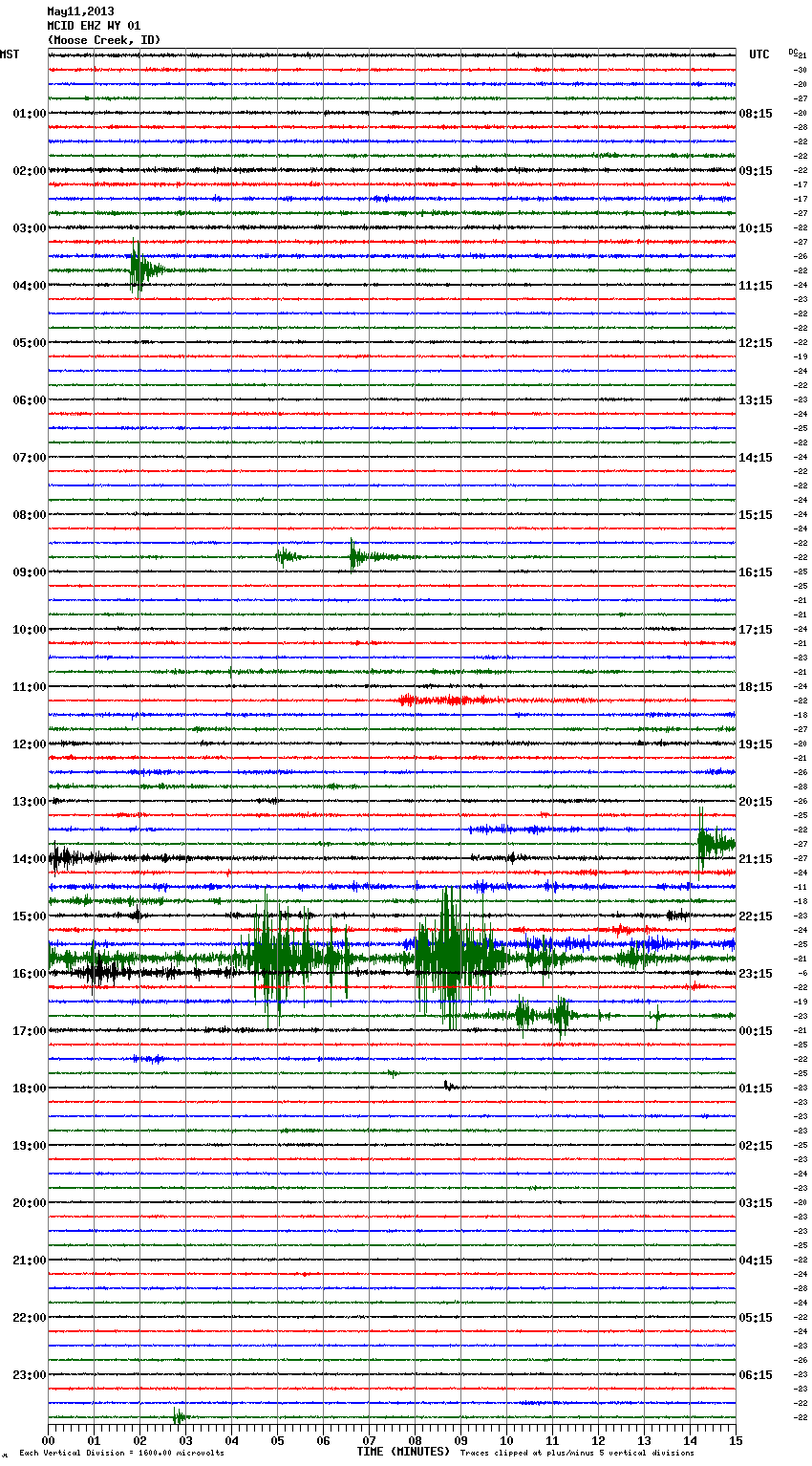Screen dimensions: 812x1466
Task: Click the 04:15 UTC time label
Action: pyautogui.click(x=756, y=1261)
